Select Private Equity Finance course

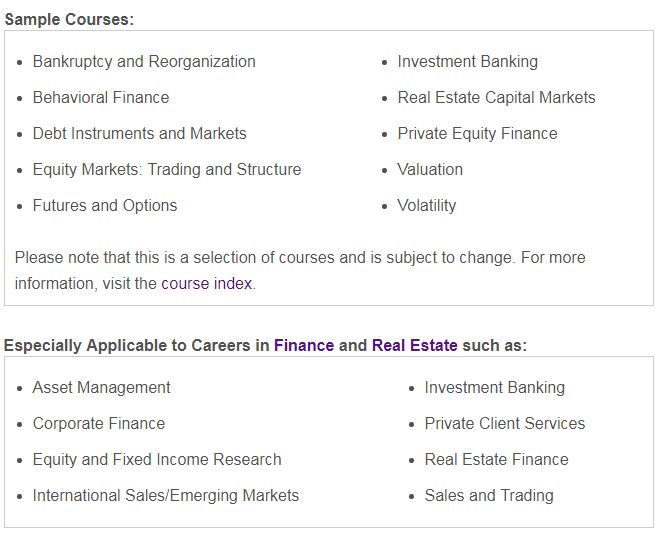pos(478,134)
